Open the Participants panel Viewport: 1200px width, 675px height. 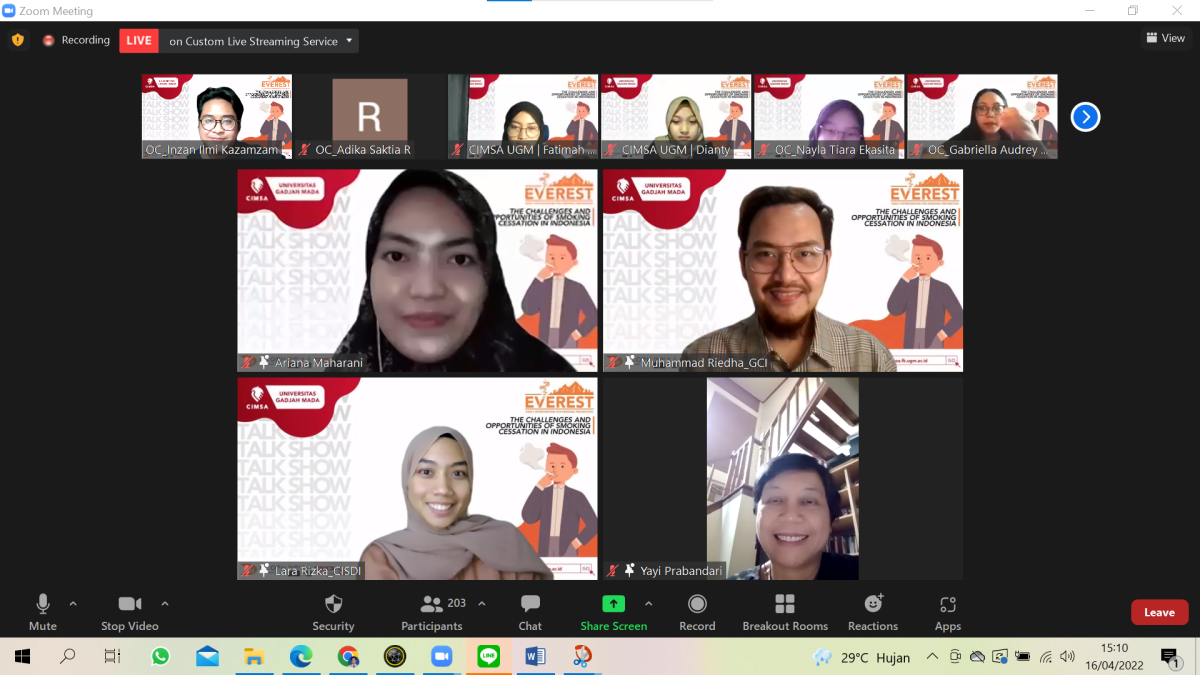coord(432,610)
